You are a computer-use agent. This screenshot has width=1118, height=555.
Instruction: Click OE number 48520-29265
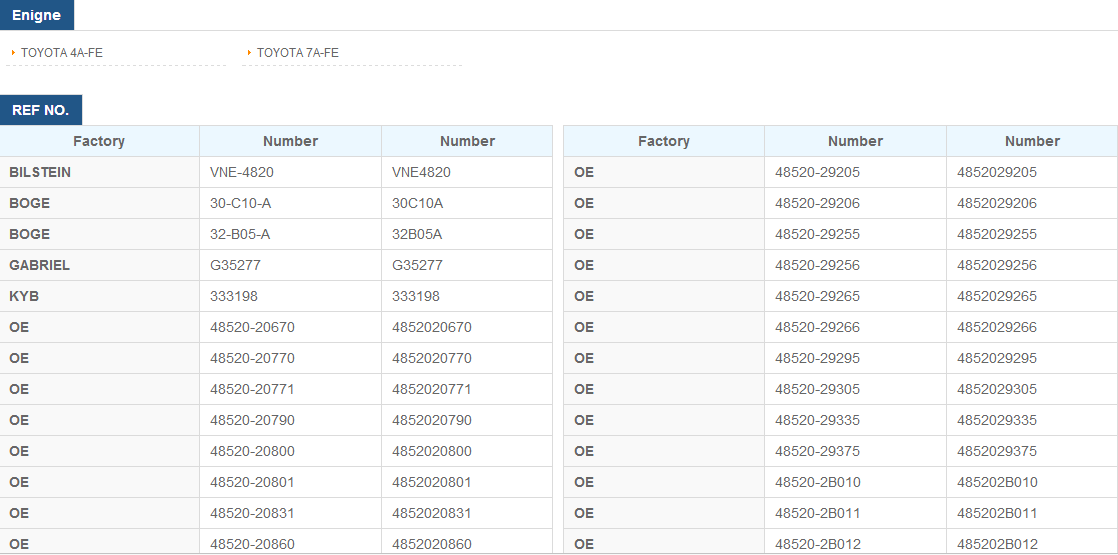click(x=818, y=296)
